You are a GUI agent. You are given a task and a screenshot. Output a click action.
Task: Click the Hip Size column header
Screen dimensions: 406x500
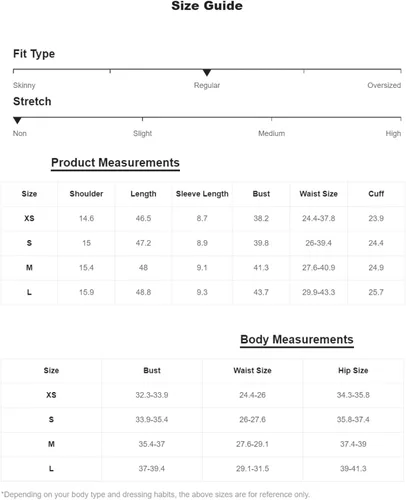(353, 370)
